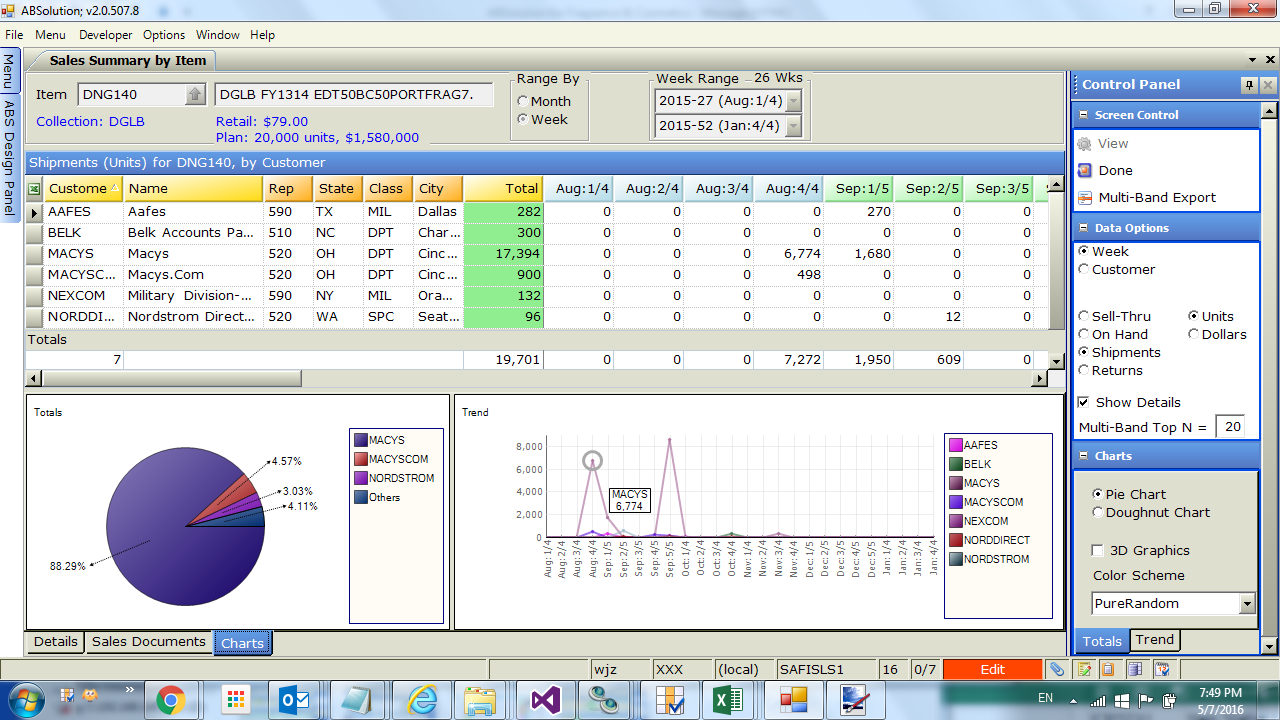Viewport: 1280px width, 720px height.
Task: Switch to the Trend tab in Control Panel
Action: click(1155, 640)
